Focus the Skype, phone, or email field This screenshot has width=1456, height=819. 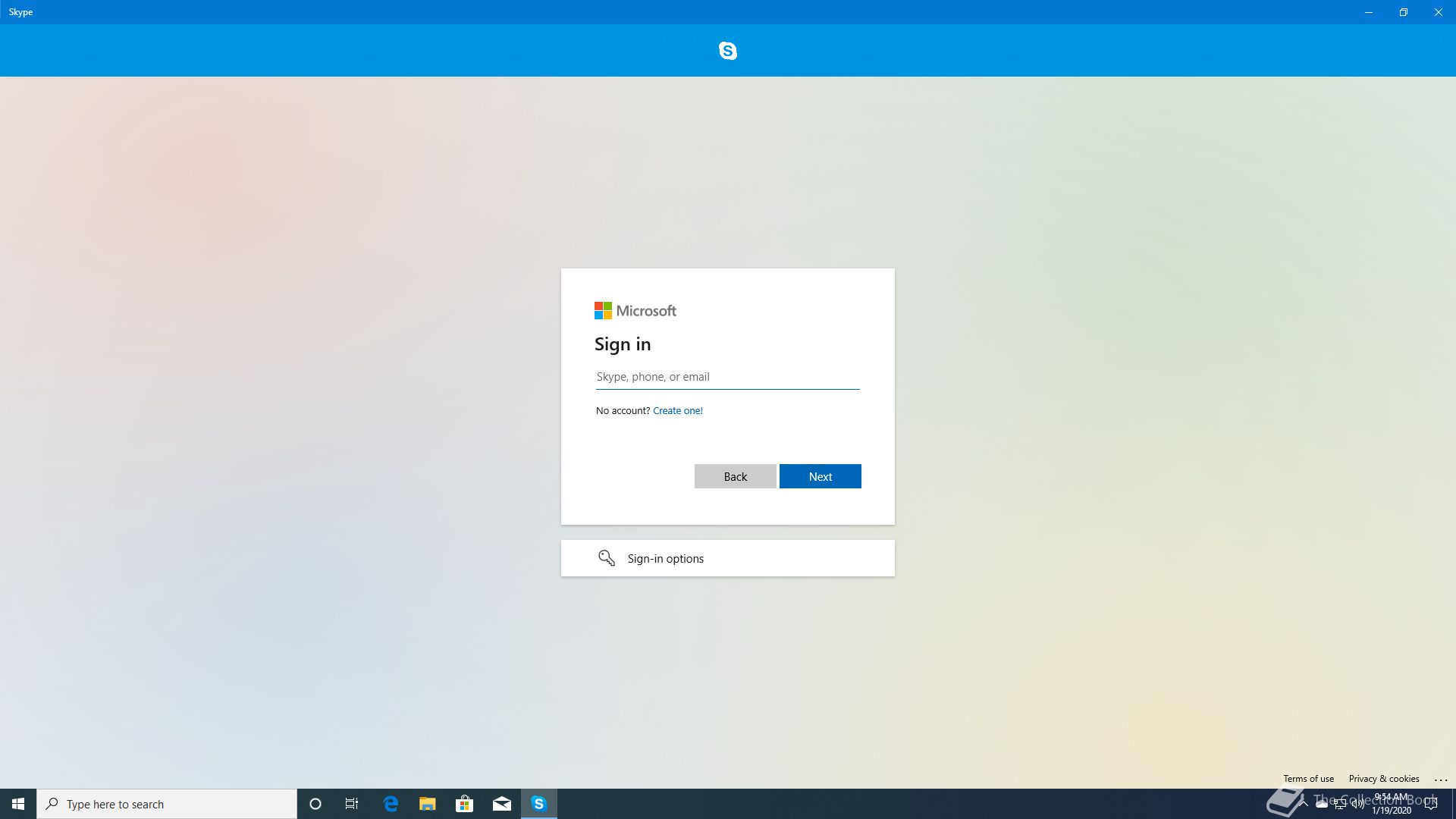coord(728,377)
